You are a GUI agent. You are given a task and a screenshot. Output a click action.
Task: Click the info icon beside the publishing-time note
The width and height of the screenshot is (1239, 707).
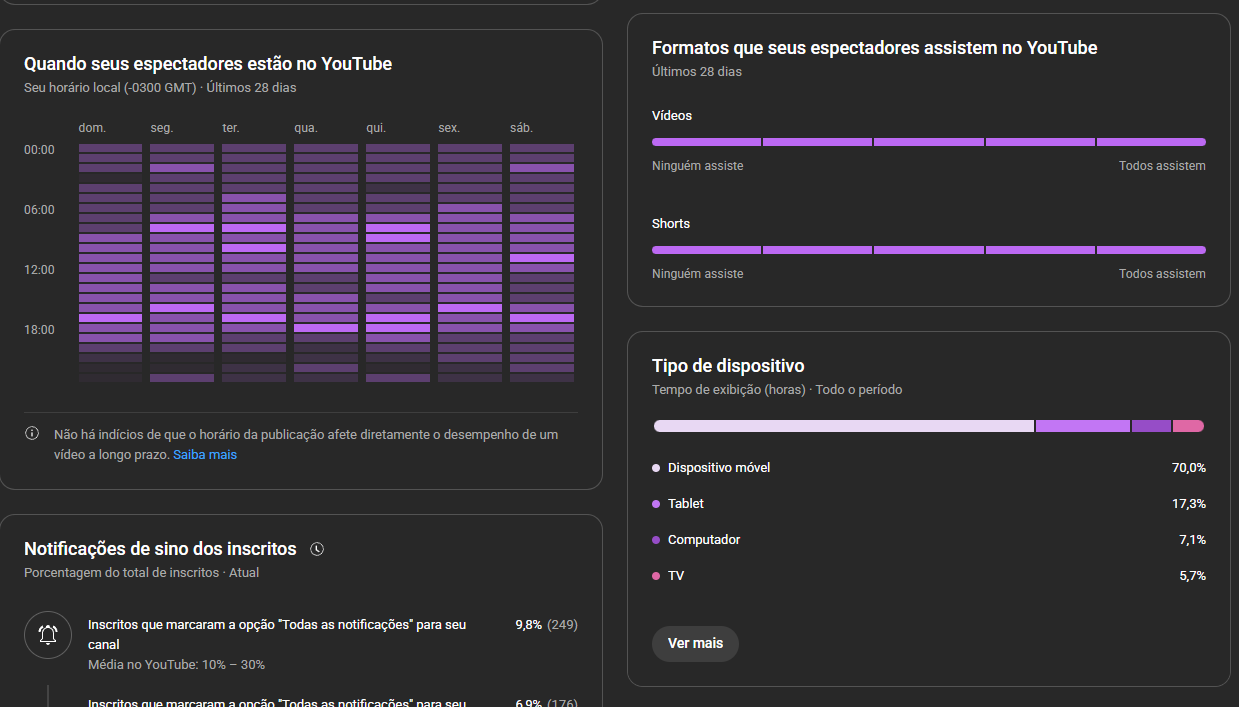[32, 434]
